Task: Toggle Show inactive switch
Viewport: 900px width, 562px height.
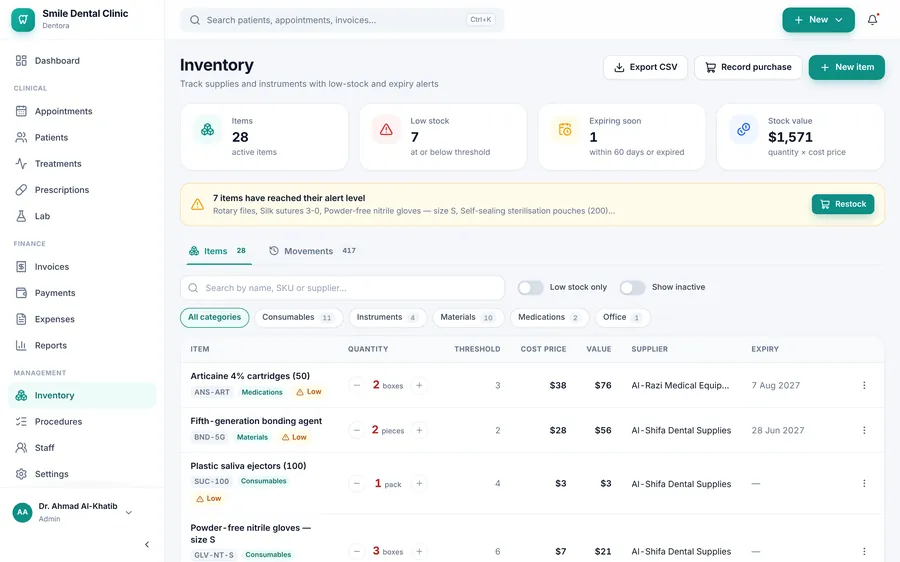Action: [633, 288]
